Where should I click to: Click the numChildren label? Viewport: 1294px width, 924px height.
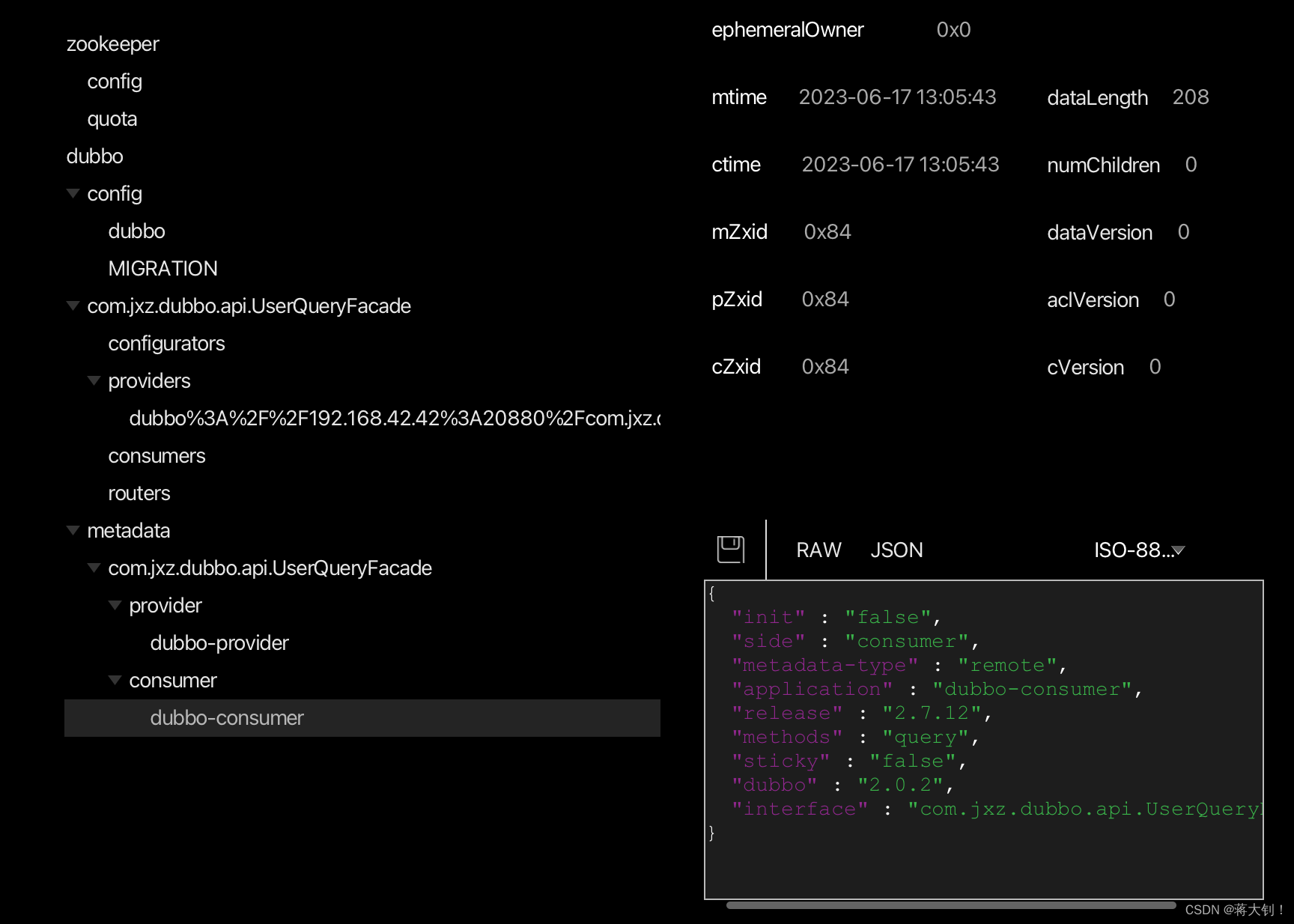point(1104,165)
